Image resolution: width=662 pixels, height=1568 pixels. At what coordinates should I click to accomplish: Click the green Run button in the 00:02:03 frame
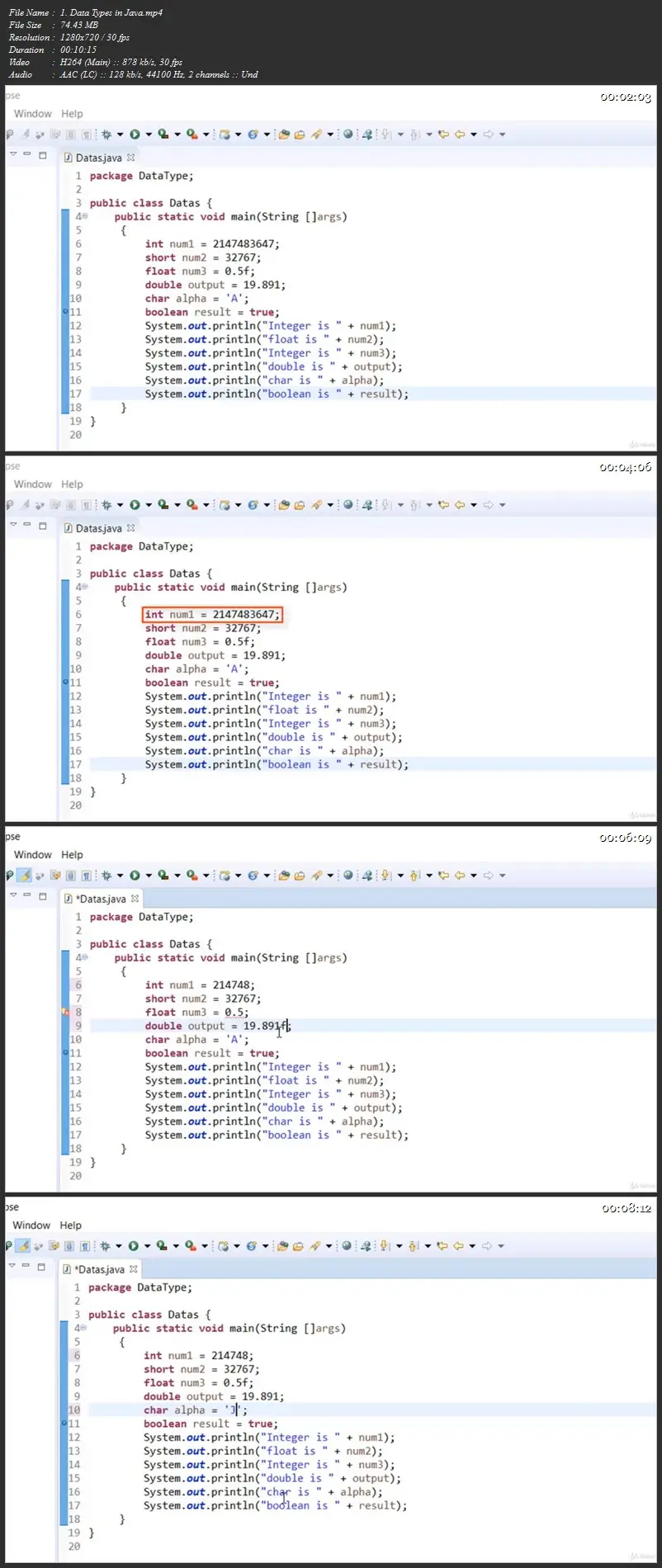pos(135,134)
